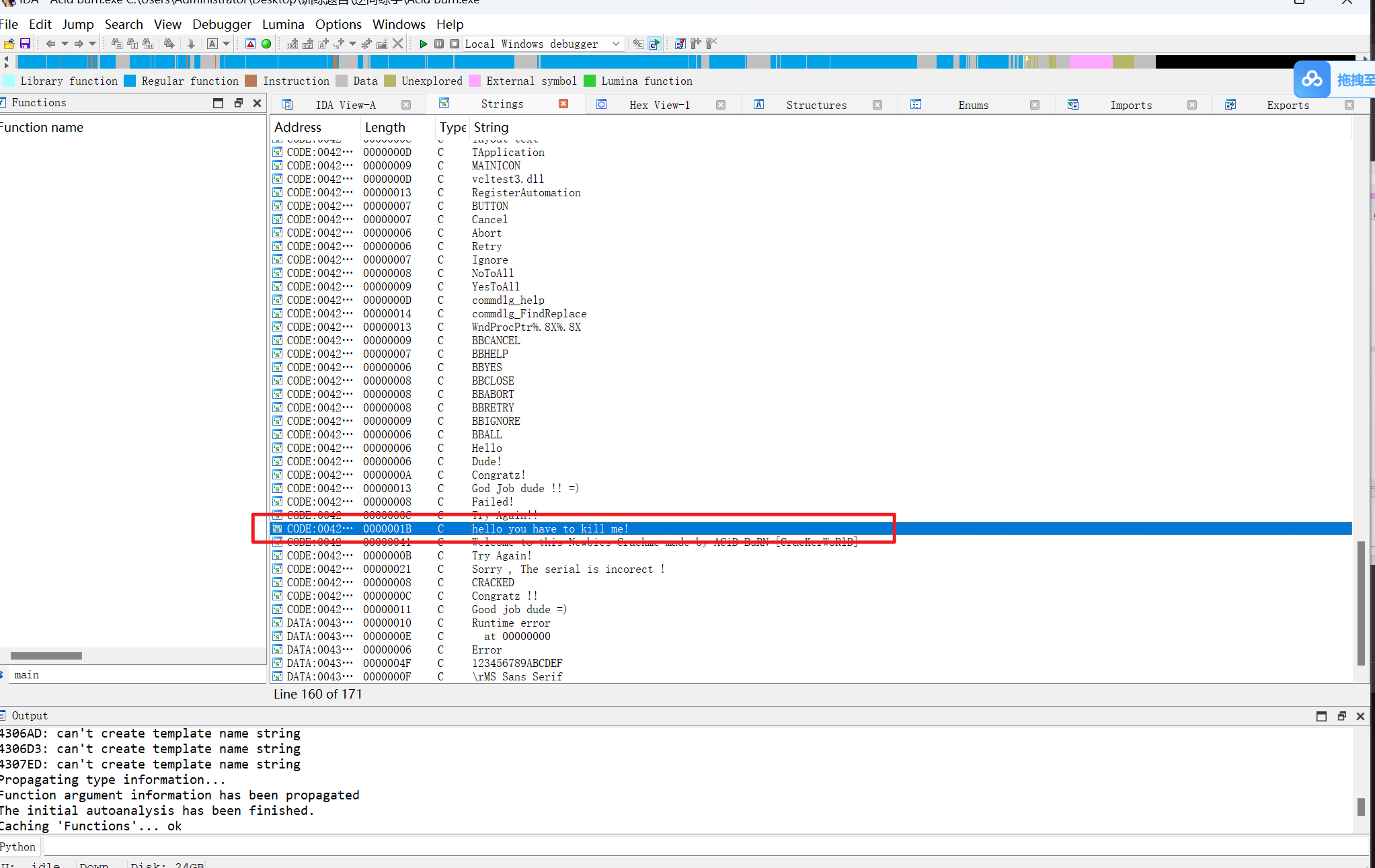The width and height of the screenshot is (1375, 868).
Task: Switch to the Hex View-1 tab
Action: 659,105
